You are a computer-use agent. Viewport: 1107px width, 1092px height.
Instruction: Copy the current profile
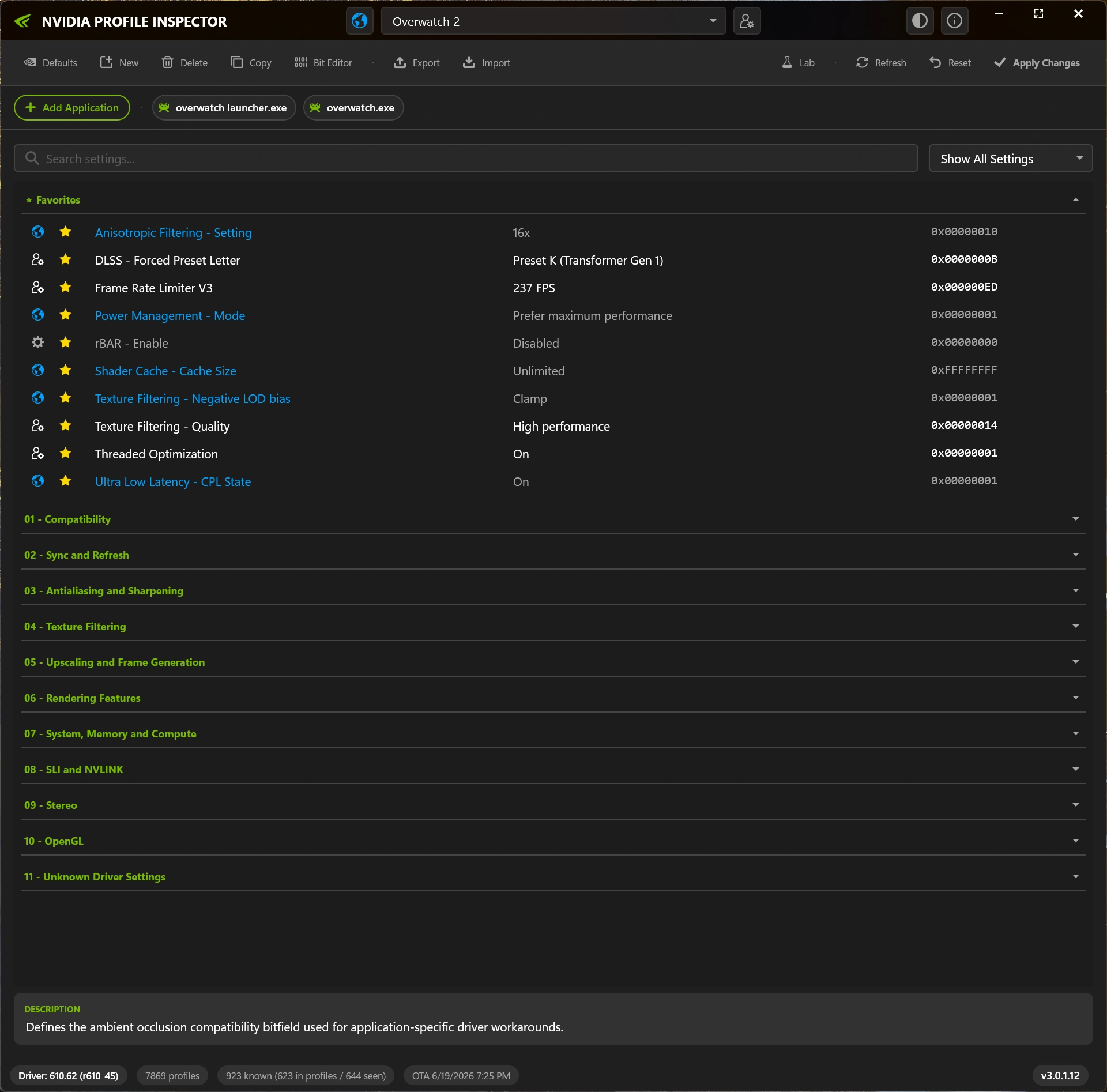pyautogui.click(x=251, y=63)
